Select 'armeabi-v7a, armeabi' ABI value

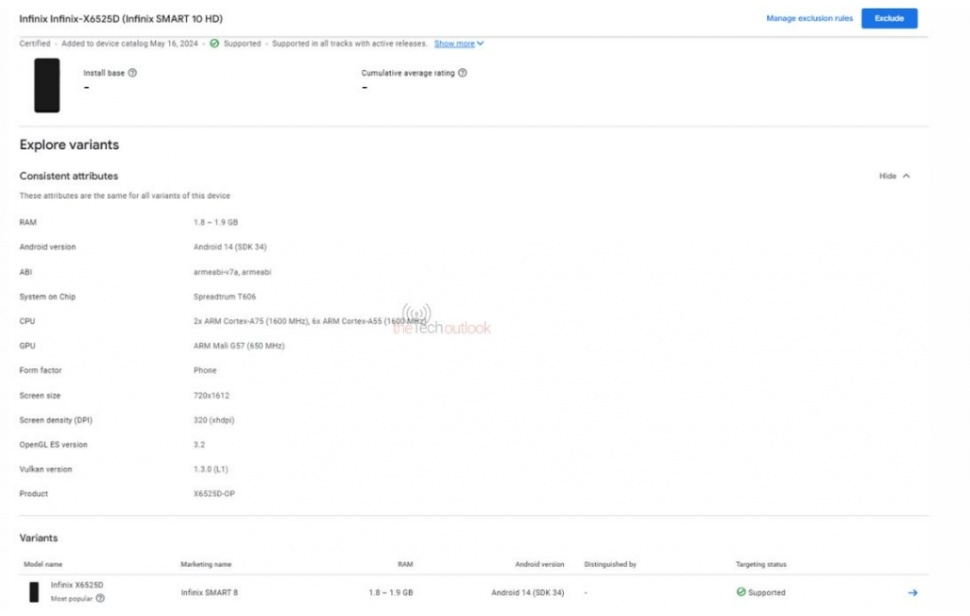pos(232,272)
